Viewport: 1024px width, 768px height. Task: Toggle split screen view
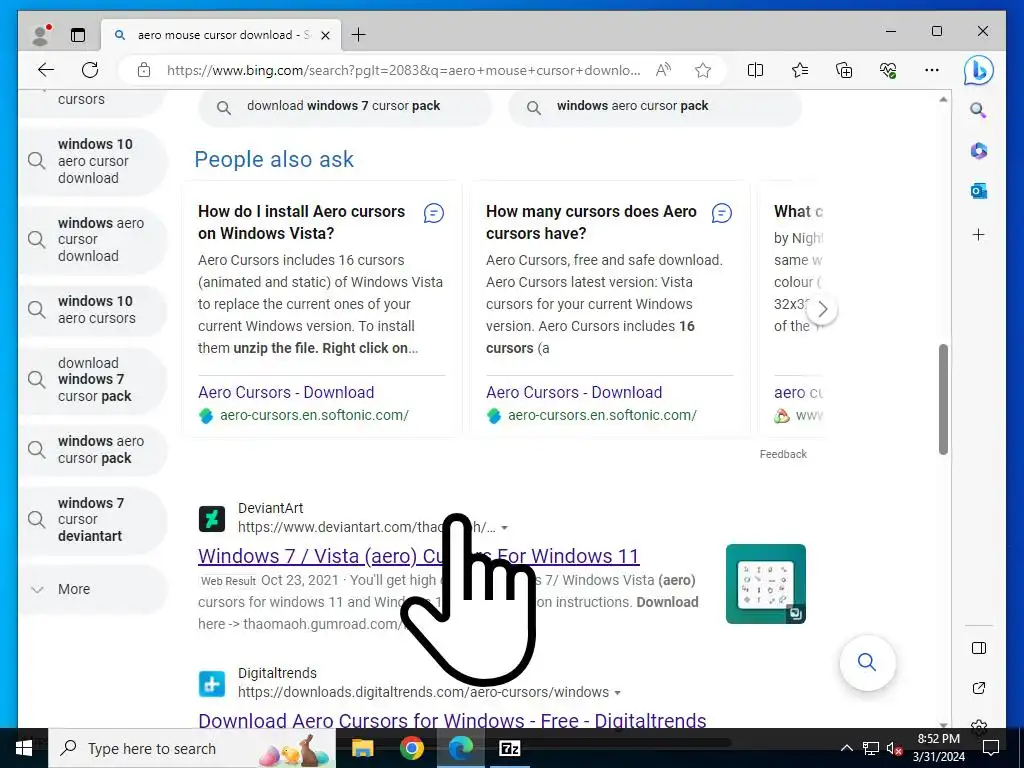pos(755,70)
